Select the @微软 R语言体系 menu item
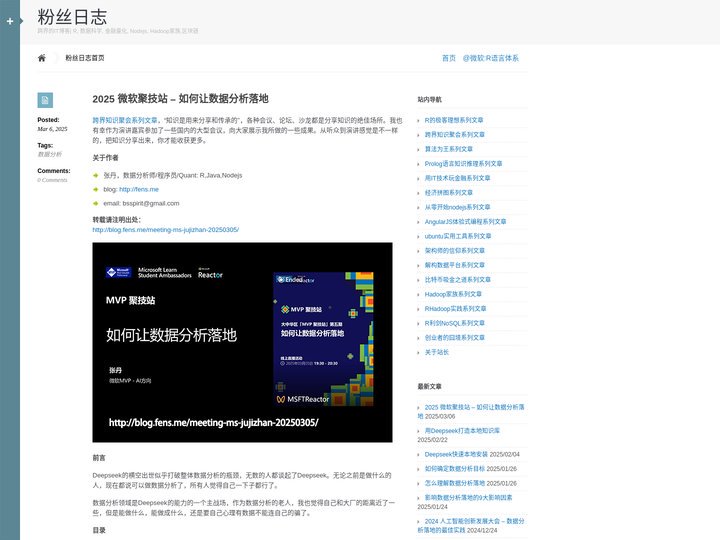 [490, 58]
